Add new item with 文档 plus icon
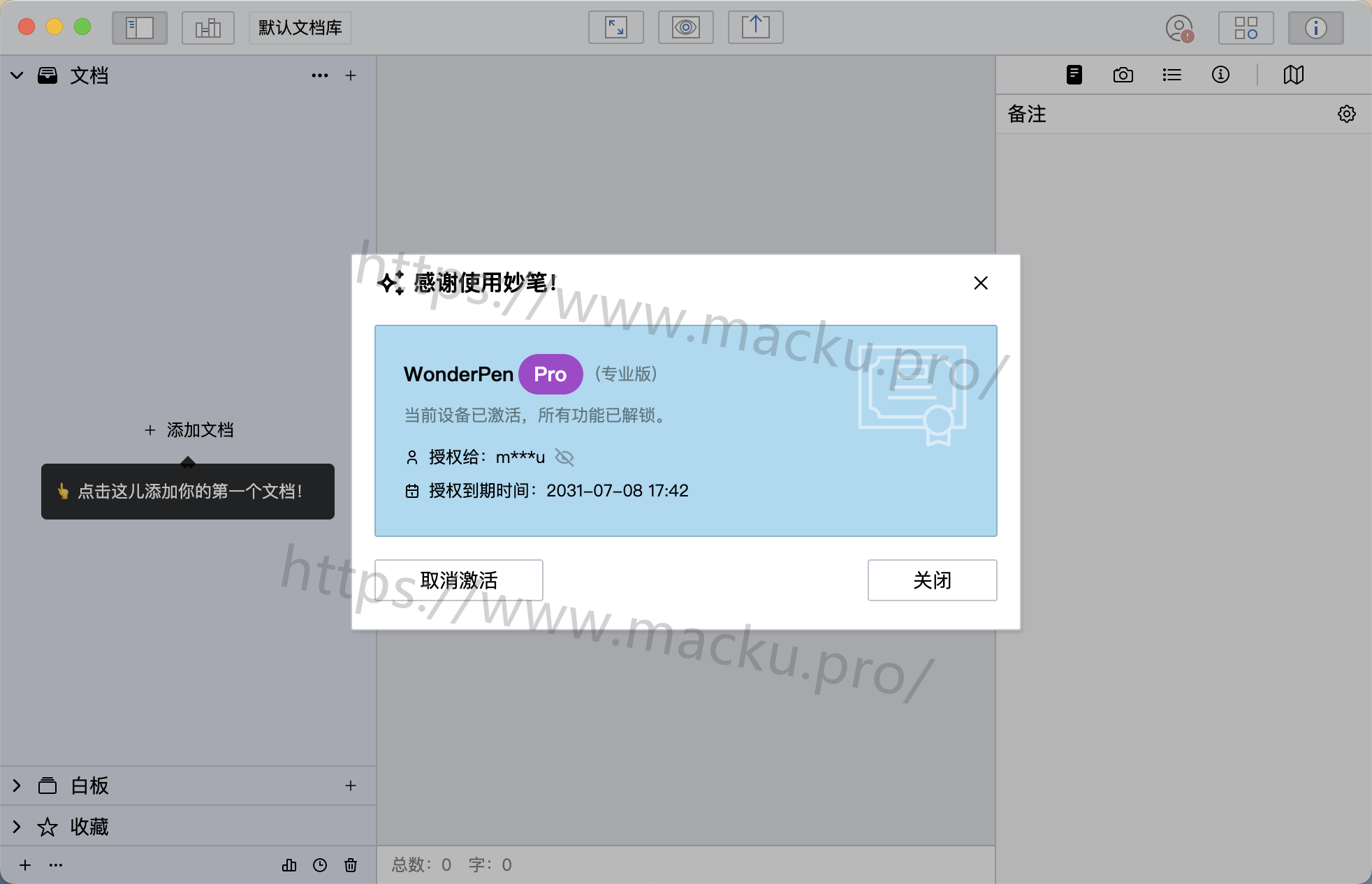The image size is (1372, 884). click(x=351, y=75)
